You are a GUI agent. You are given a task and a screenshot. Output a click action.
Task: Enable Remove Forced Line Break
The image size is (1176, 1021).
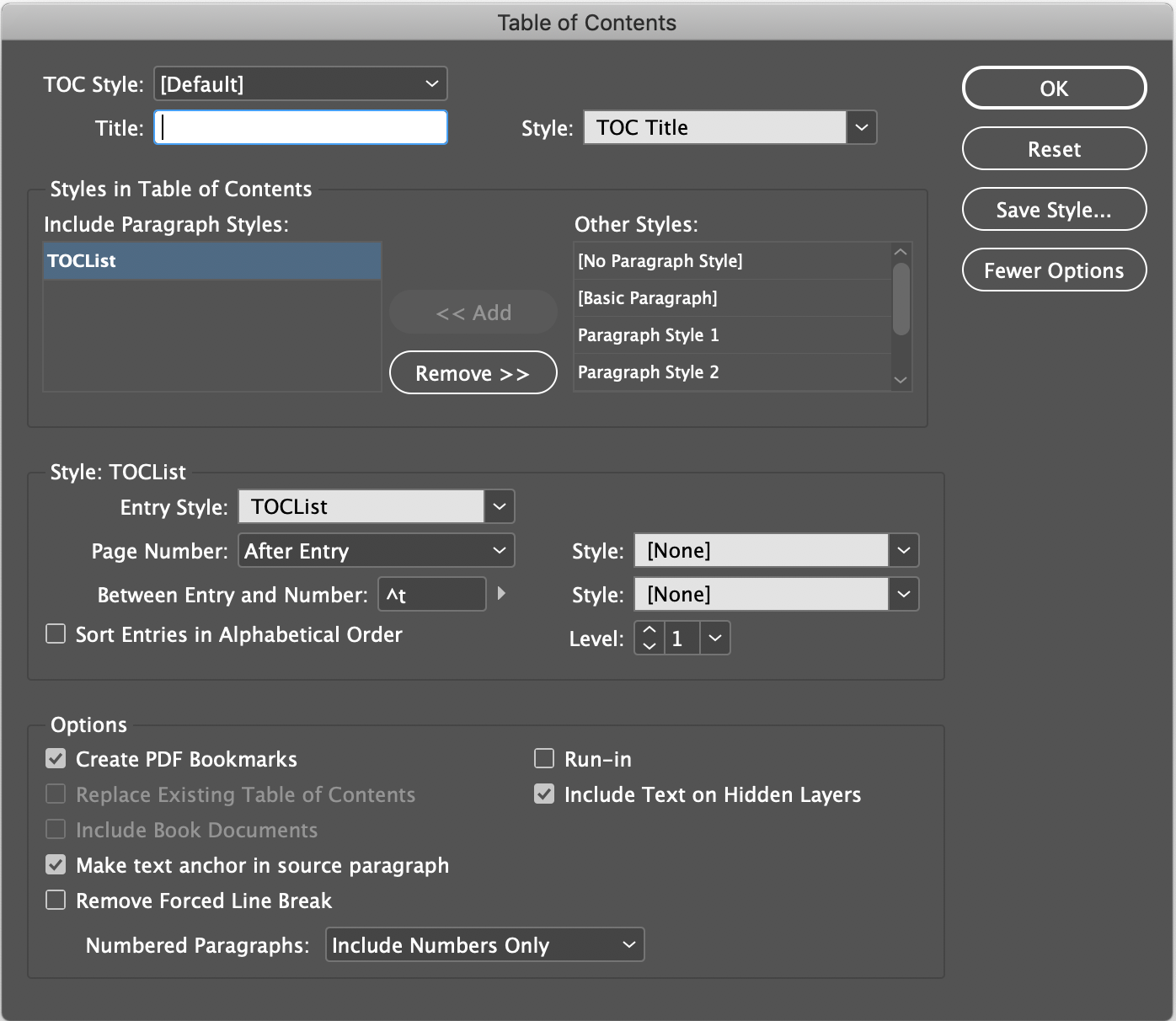click(x=56, y=901)
